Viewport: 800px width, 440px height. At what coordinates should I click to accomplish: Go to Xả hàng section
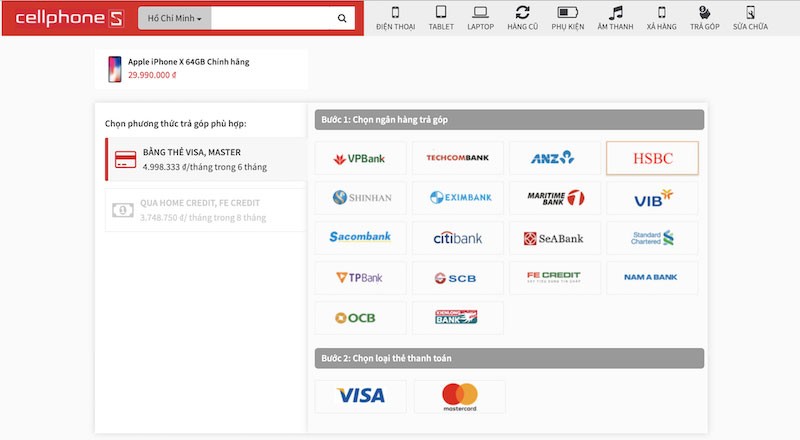tap(661, 18)
